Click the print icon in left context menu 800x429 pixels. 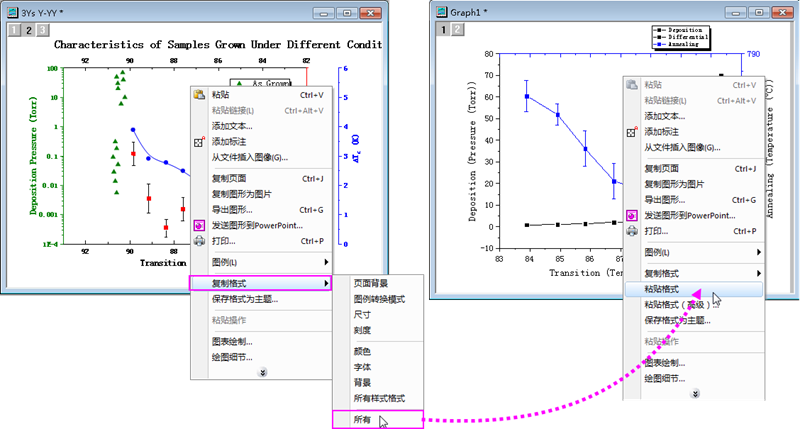coord(199,241)
